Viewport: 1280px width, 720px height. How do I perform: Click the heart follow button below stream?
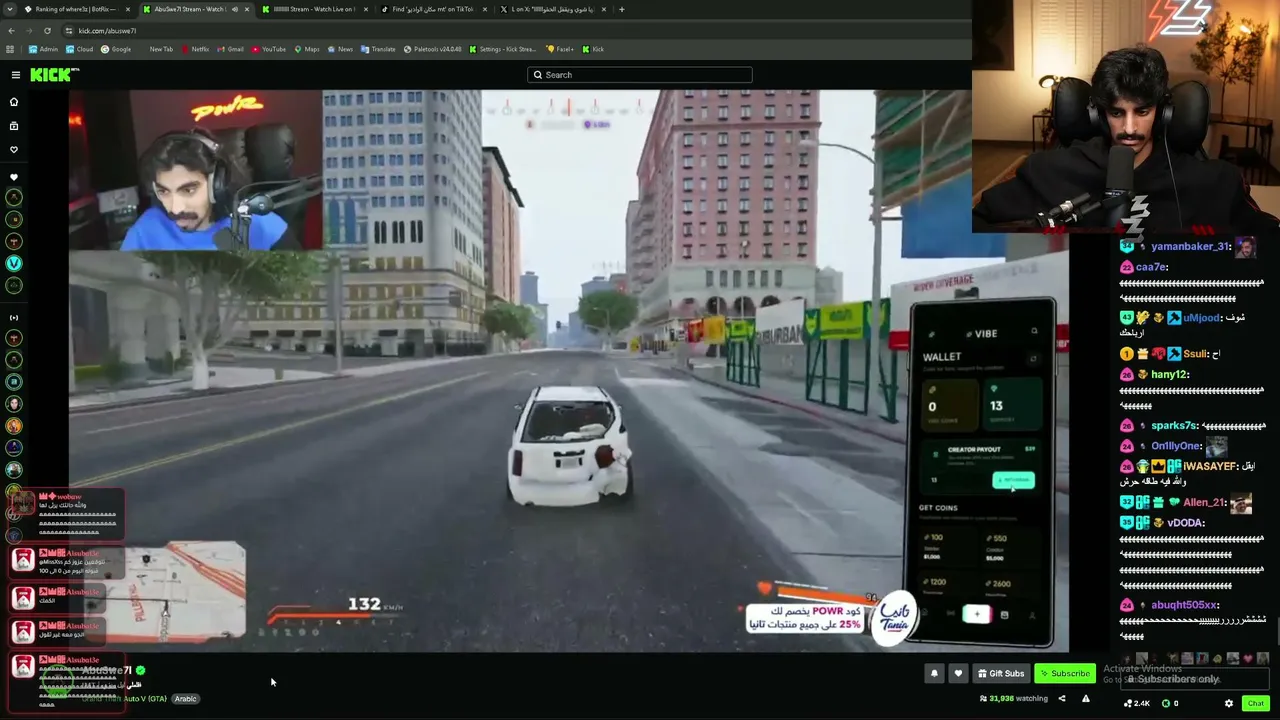pyautogui.click(x=958, y=673)
